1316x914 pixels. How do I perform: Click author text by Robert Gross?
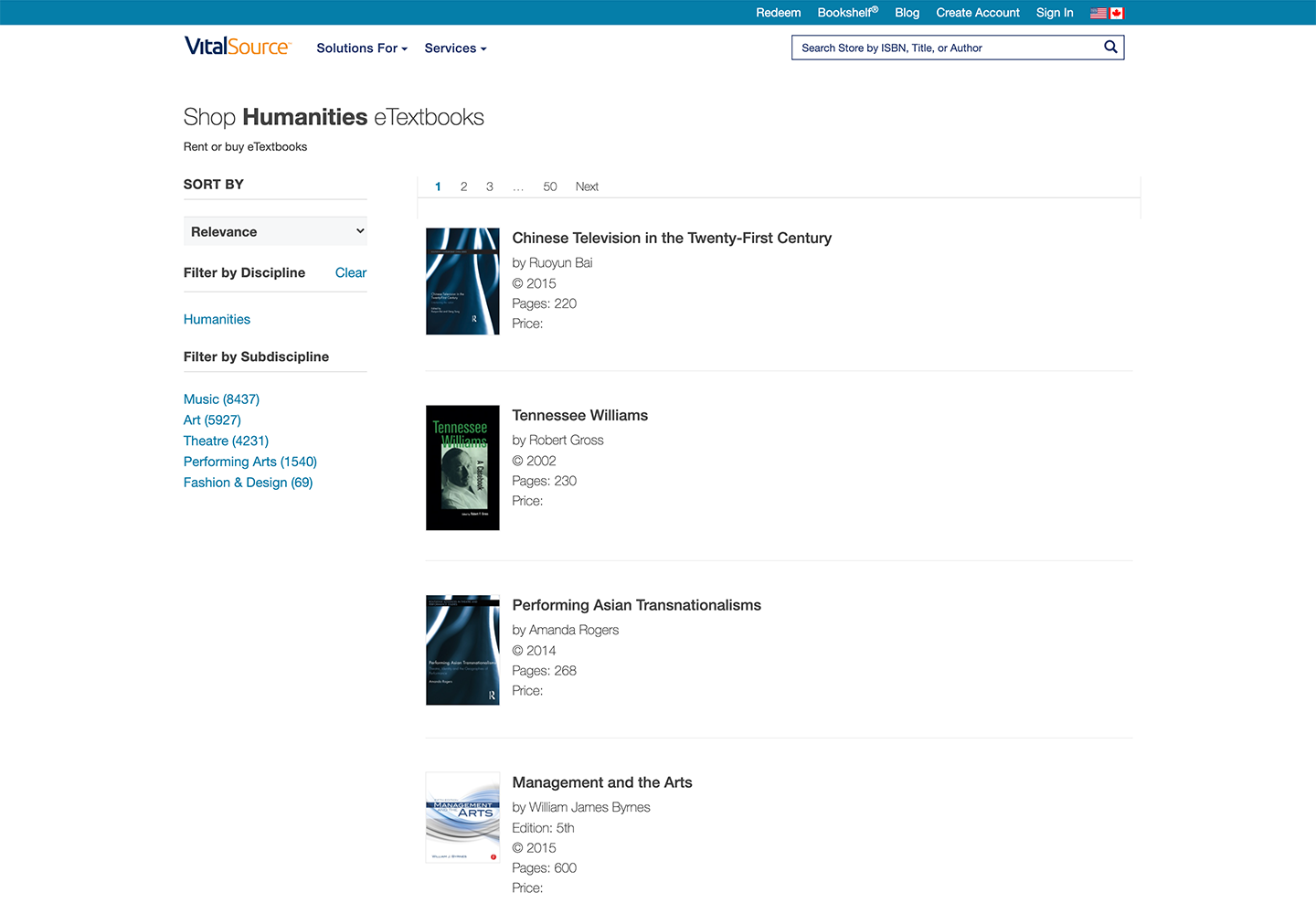557,440
